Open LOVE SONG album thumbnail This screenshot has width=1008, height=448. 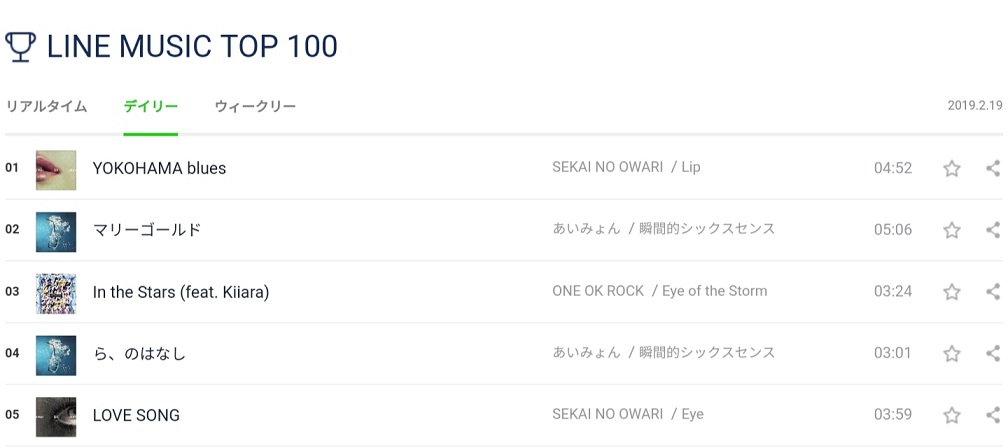click(x=56, y=416)
